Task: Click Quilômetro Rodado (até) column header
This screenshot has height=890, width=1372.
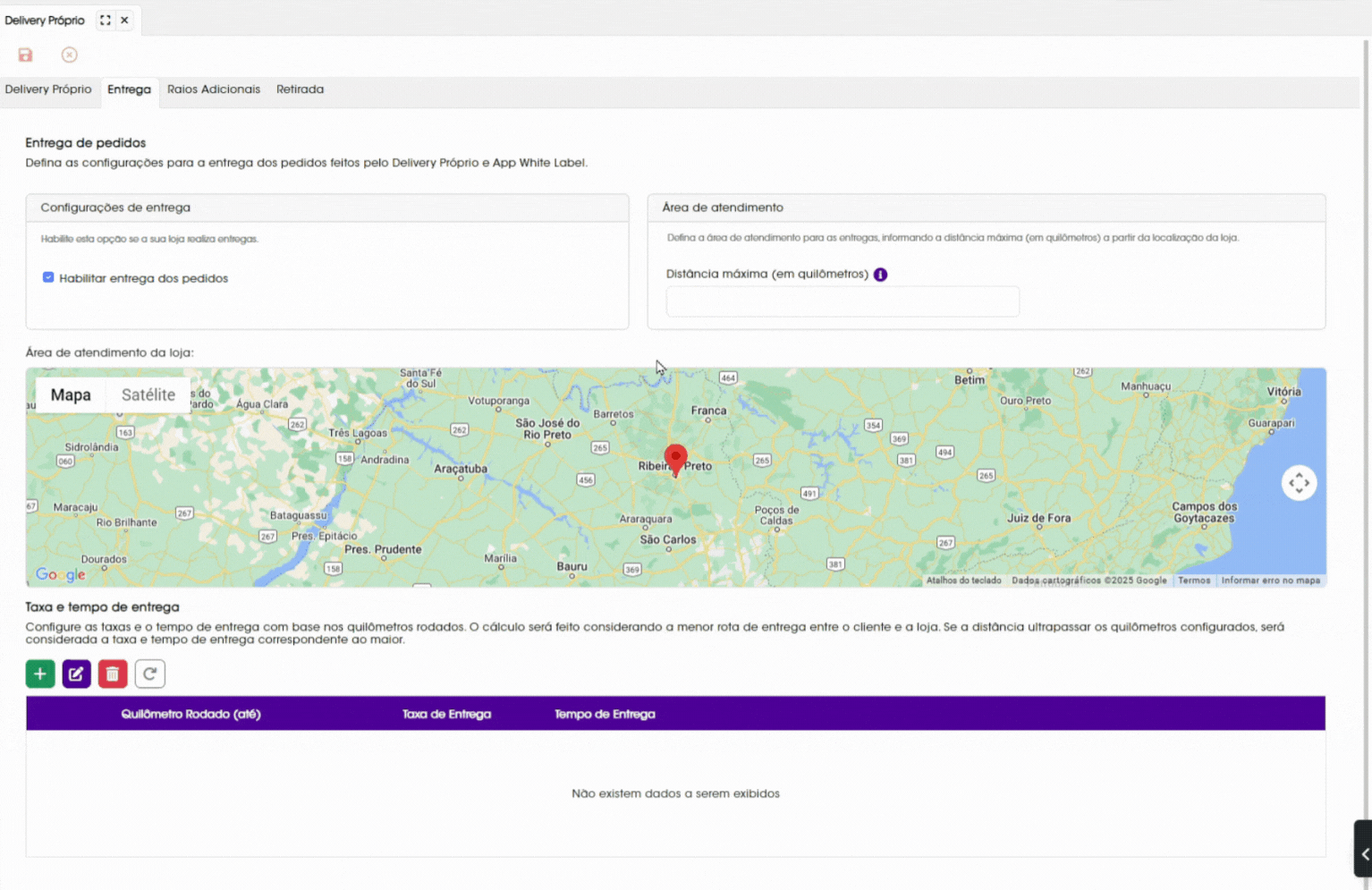Action: tap(191, 714)
